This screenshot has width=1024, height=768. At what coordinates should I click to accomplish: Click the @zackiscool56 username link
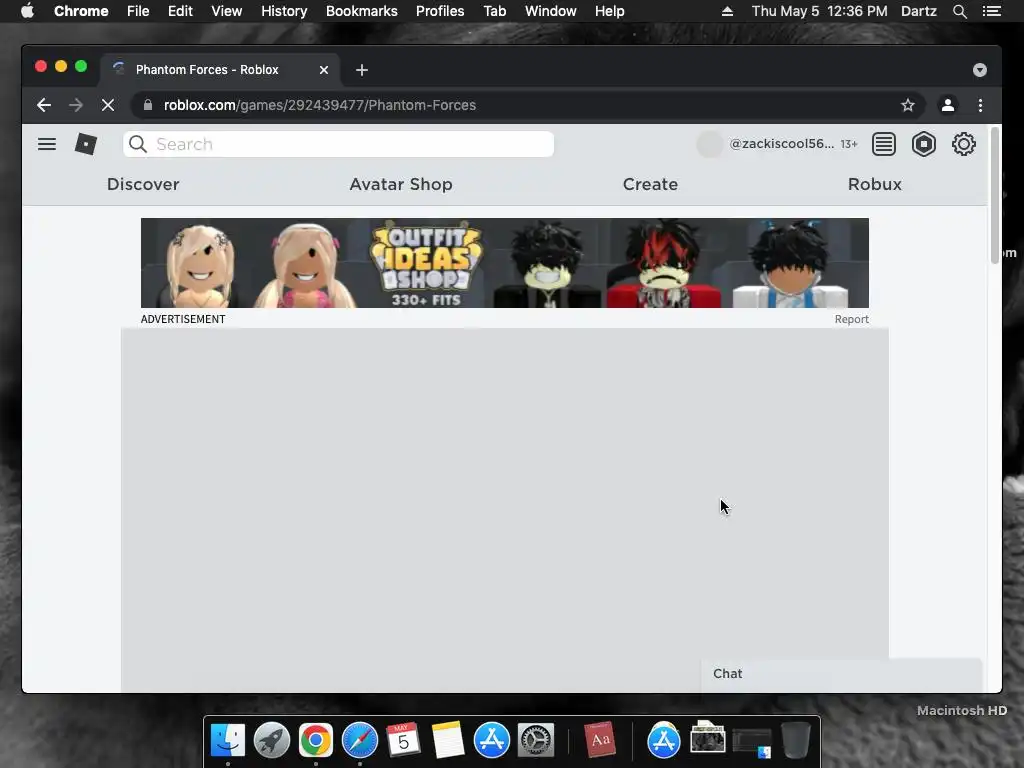pos(782,144)
